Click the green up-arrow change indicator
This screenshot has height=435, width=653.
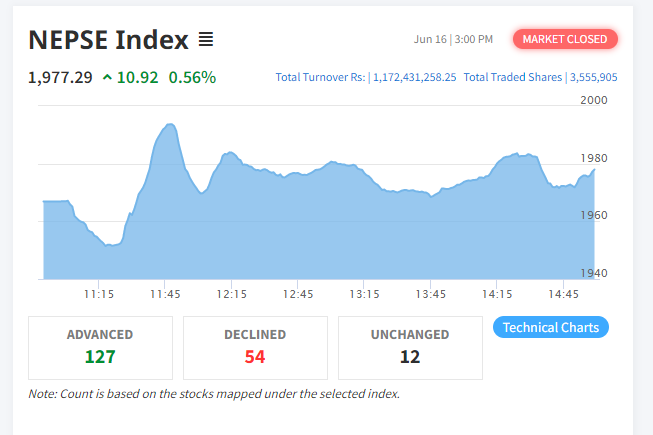(x=107, y=77)
